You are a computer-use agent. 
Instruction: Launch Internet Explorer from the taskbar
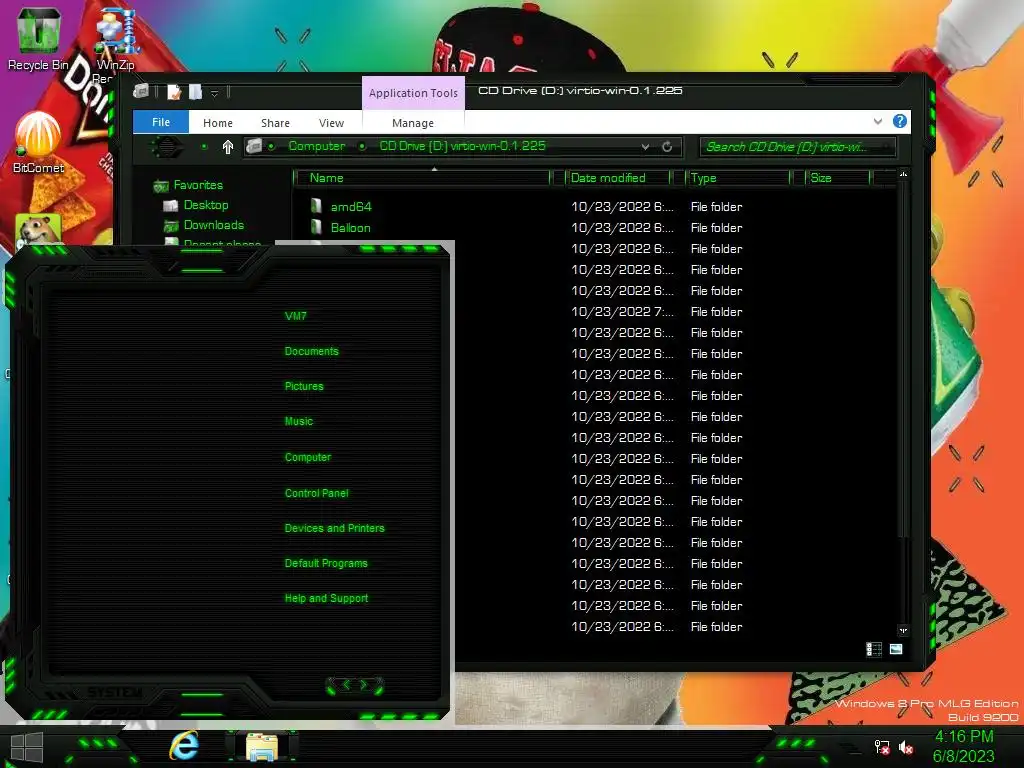tap(184, 746)
